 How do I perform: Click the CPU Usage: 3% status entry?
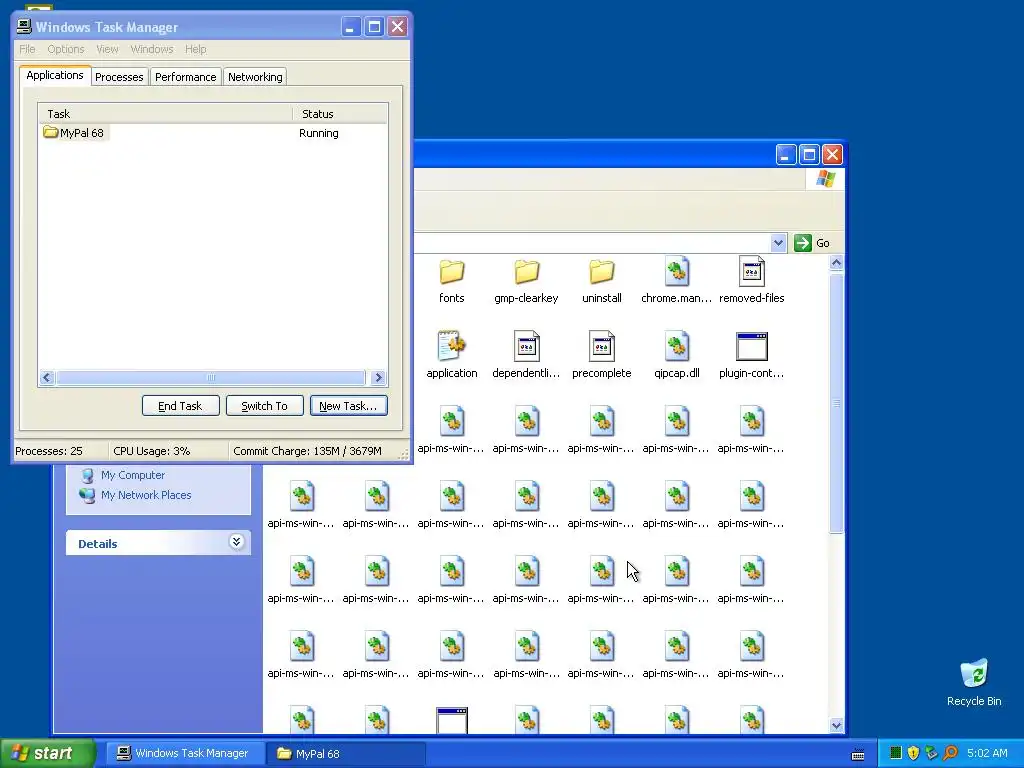[x=152, y=451]
